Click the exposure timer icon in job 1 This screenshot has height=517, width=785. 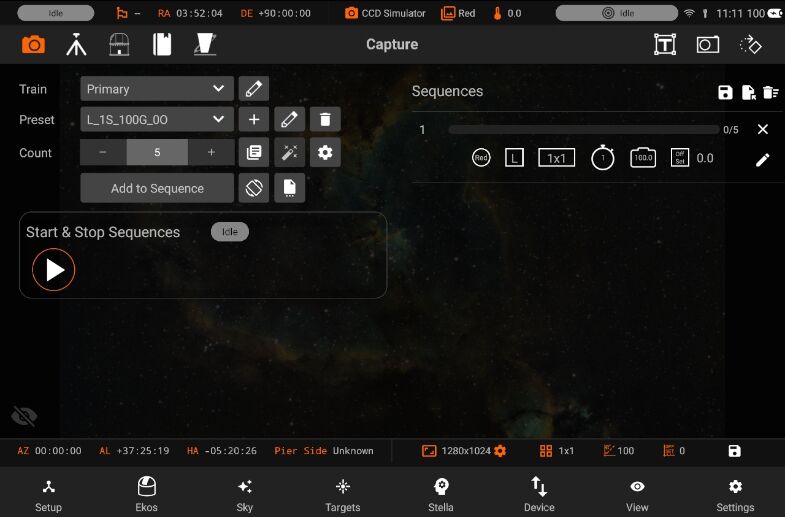point(603,158)
